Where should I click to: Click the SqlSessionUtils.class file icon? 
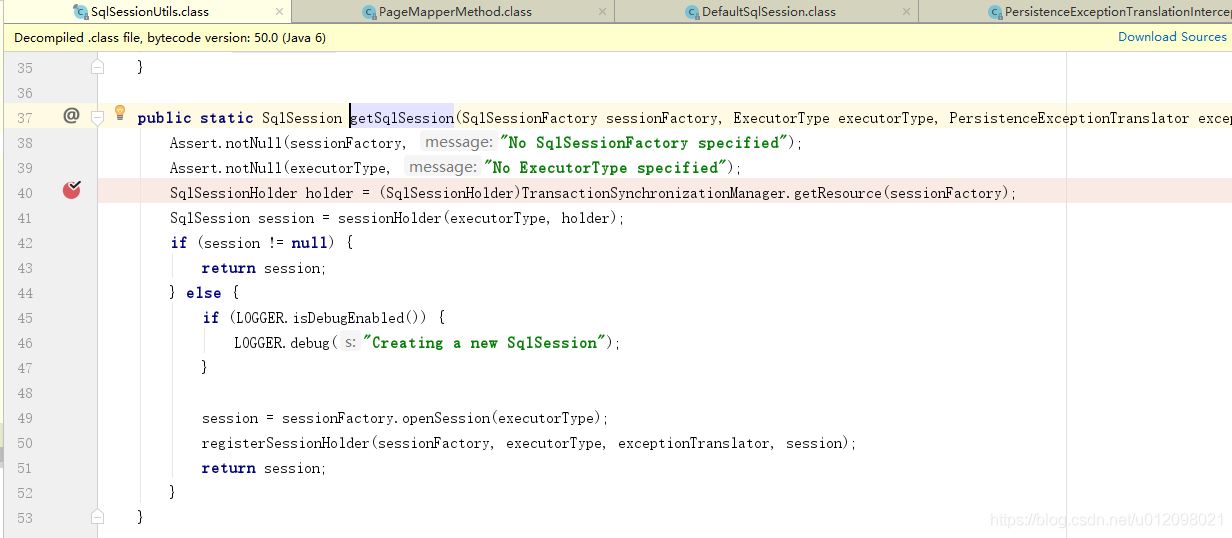[82, 12]
